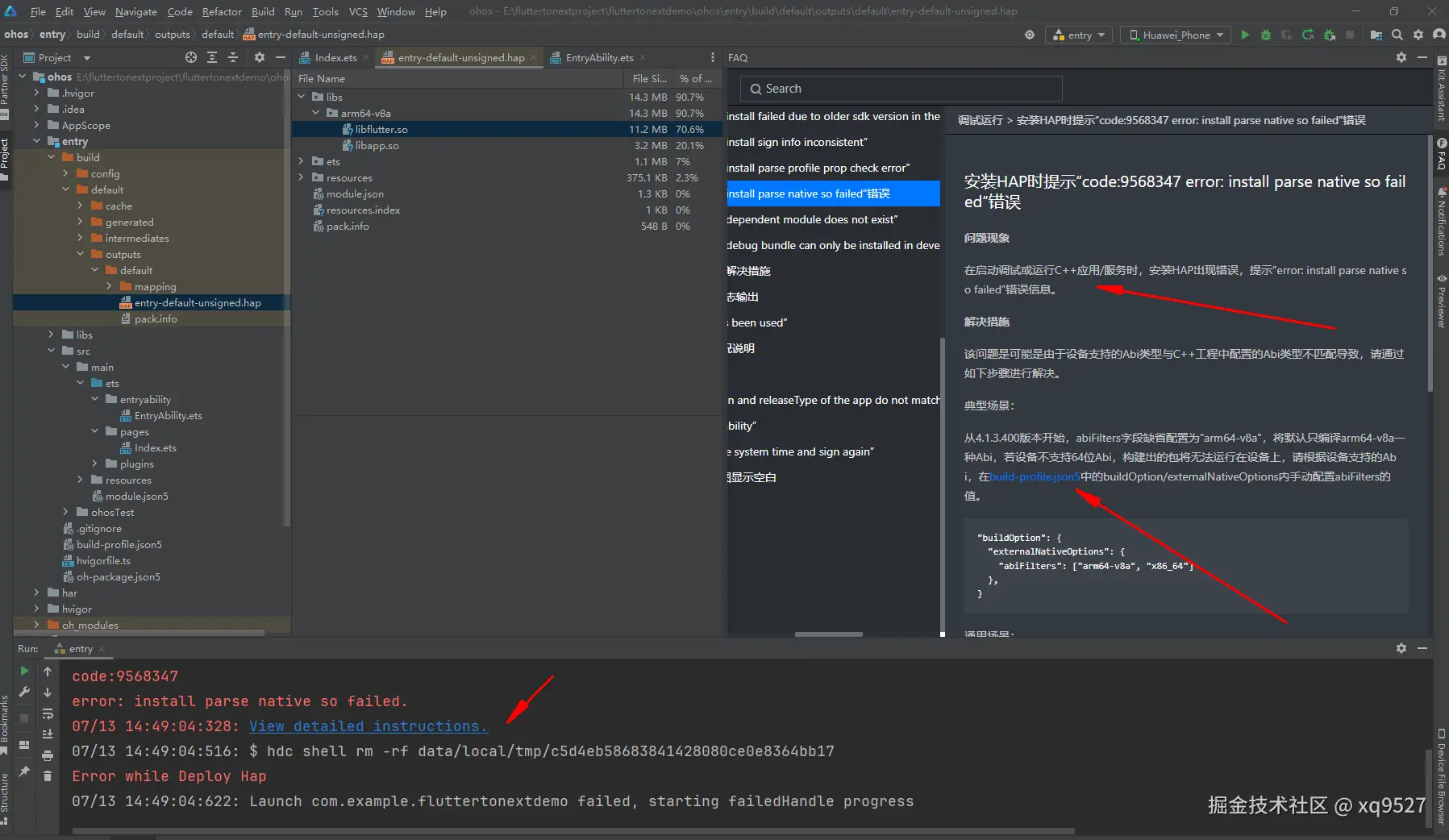Open the user account avatar icon
Viewport: 1449px width, 840px height.
tap(1439, 35)
